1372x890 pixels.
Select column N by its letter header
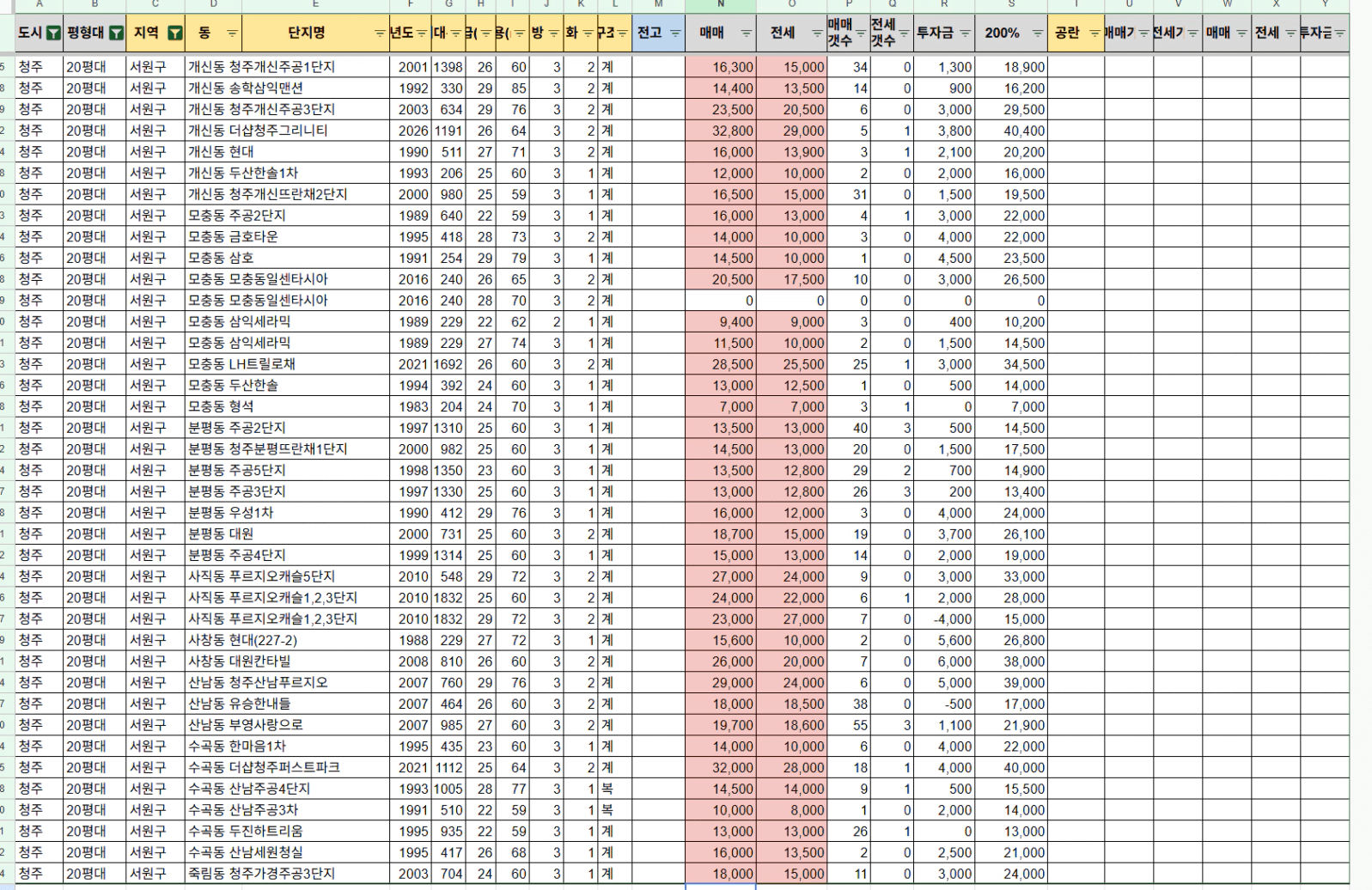point(721,5)
